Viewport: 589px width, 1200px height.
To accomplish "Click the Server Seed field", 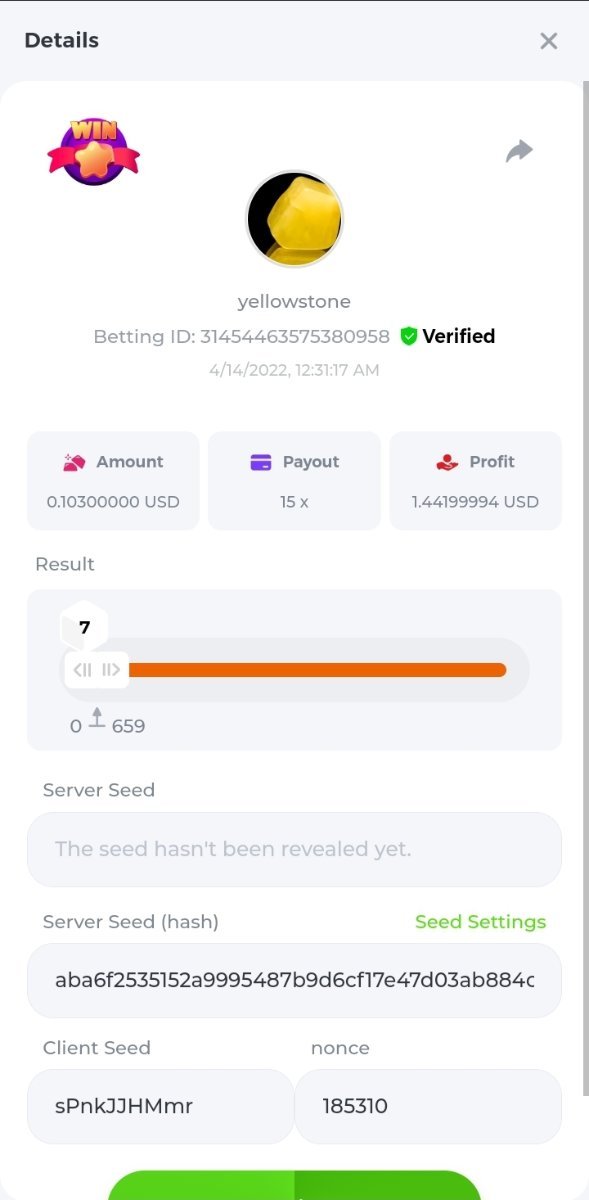I will click(x=294, y=849).
